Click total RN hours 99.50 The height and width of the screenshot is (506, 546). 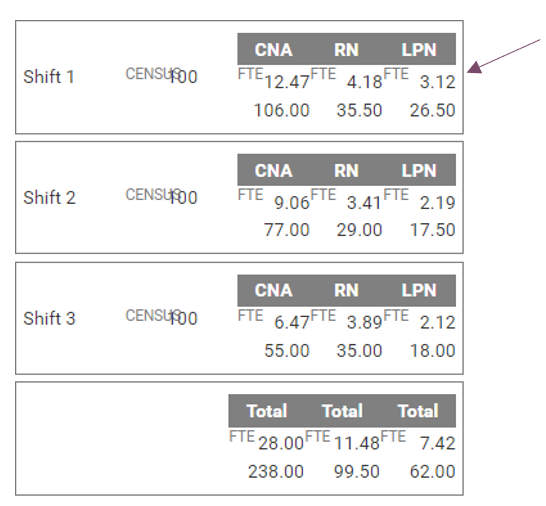click(x=357, y=472)
